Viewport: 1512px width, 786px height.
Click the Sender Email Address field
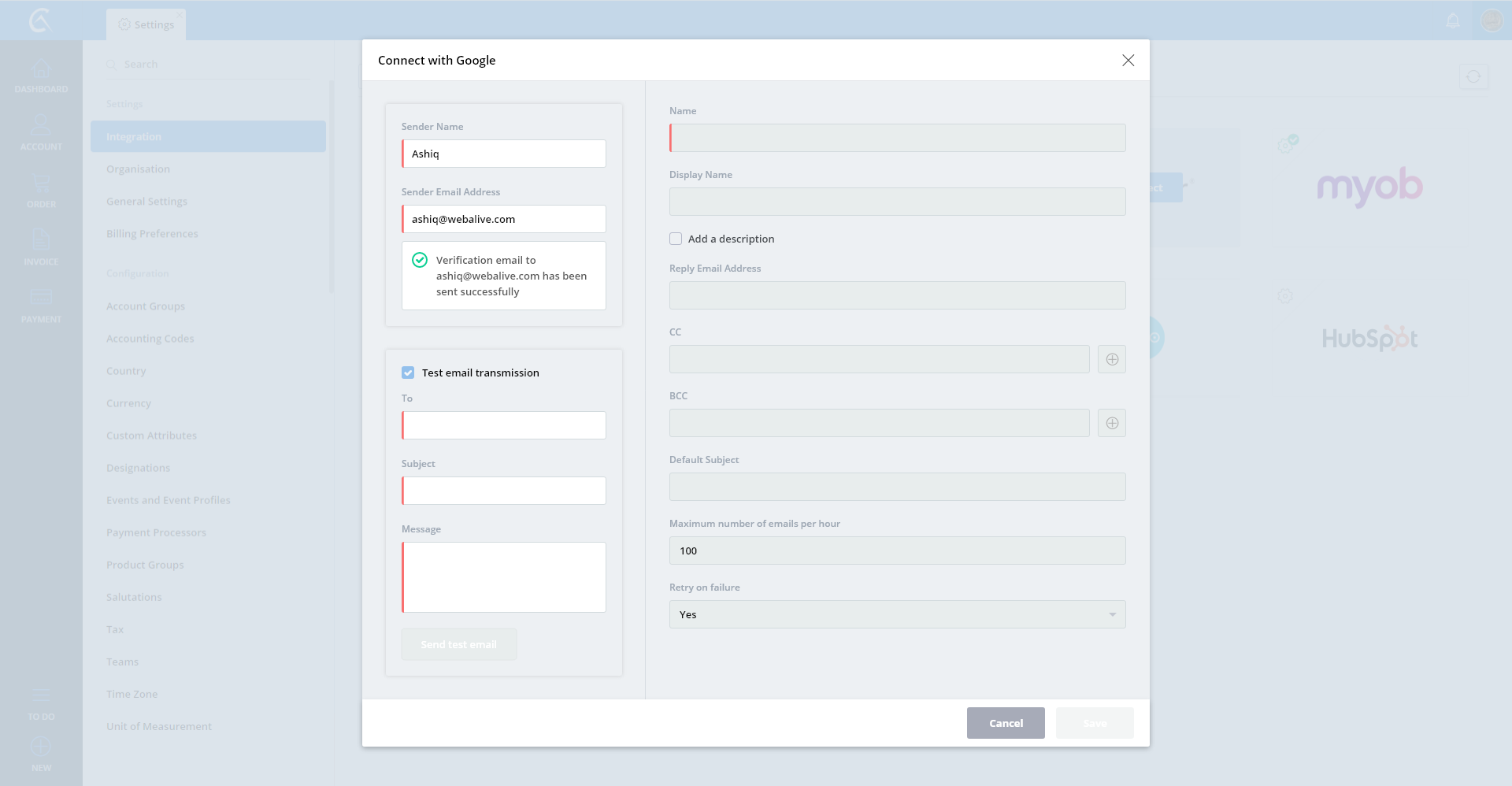504,219
